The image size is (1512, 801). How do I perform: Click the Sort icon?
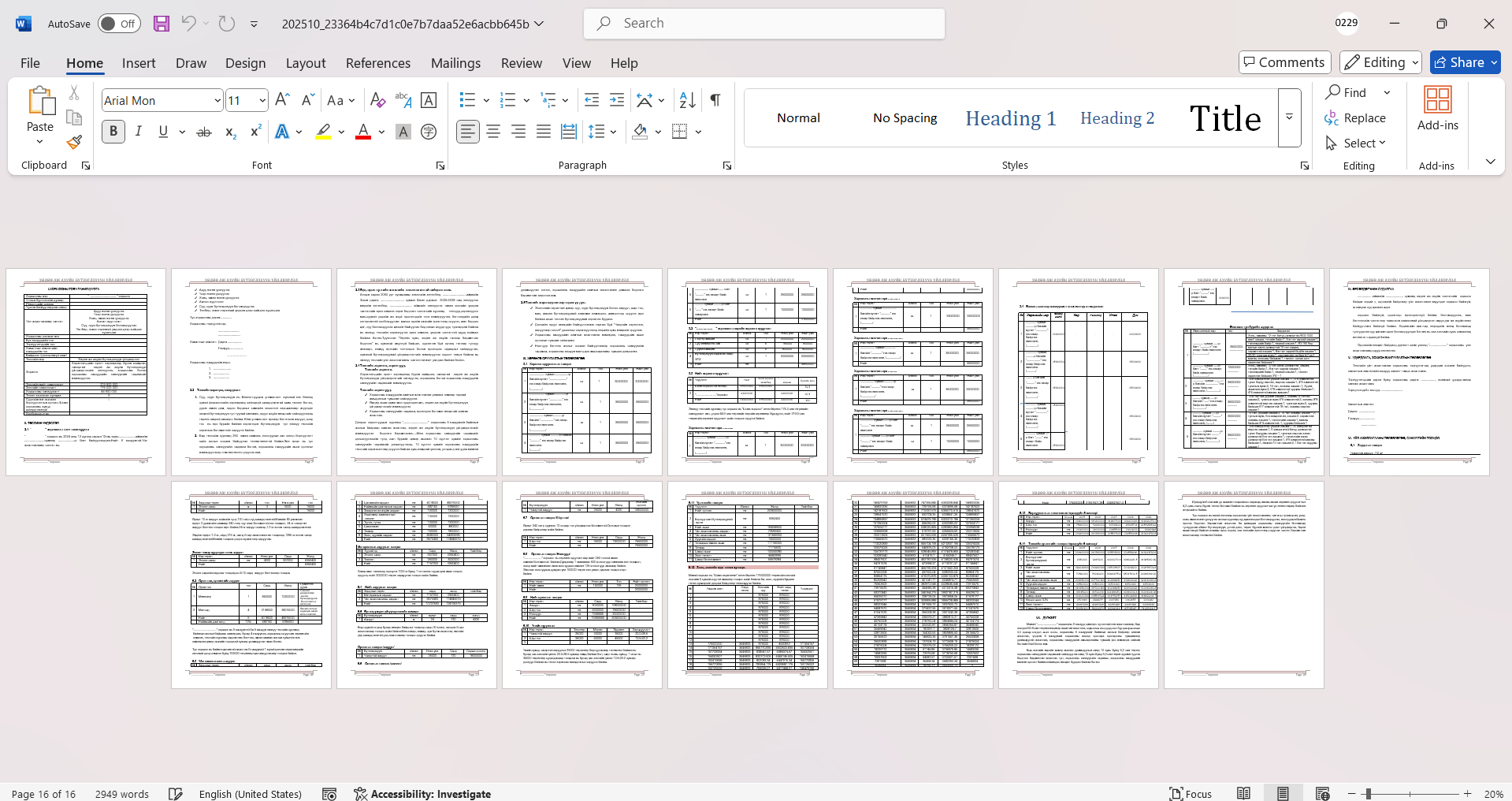pyautogui.click(x=687, y=100)
